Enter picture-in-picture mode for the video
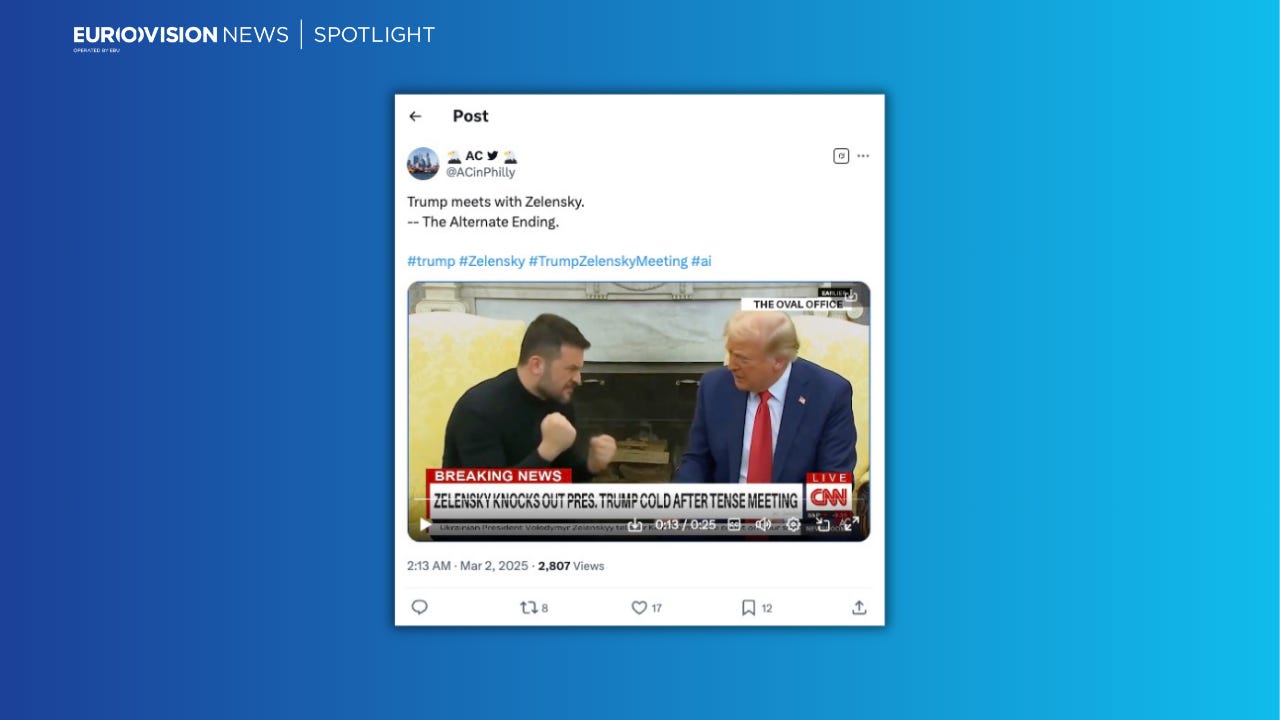Image resolution: width=1280 pixels, height=720 pixels. tap(823, 524)
